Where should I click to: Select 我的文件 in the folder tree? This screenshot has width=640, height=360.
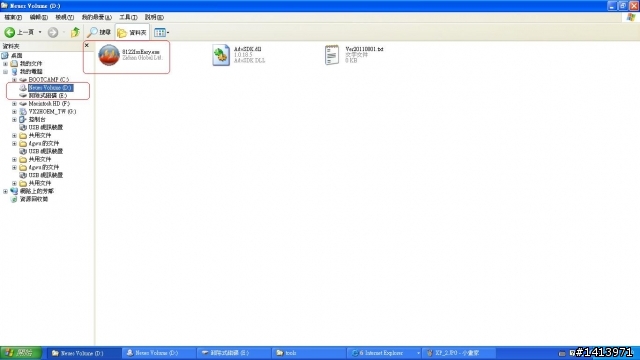[x=31, y=64]
